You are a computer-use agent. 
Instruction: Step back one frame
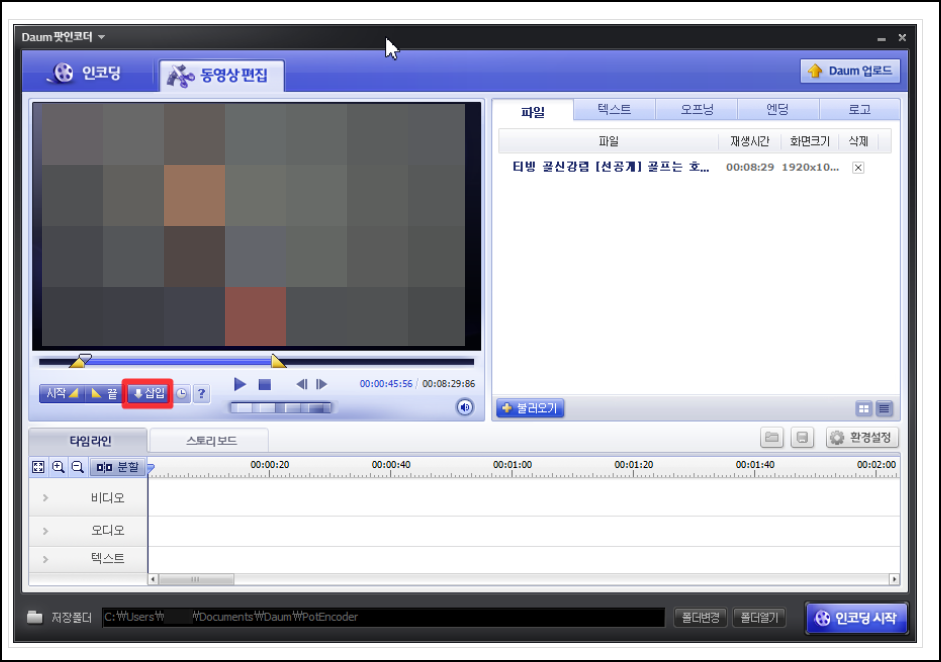302,384
